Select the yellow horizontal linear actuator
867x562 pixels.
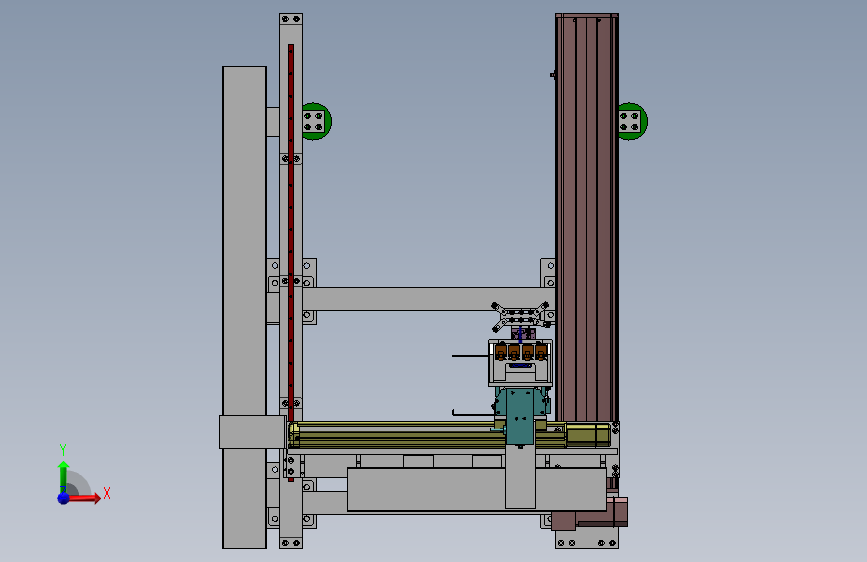coord(451,435)
